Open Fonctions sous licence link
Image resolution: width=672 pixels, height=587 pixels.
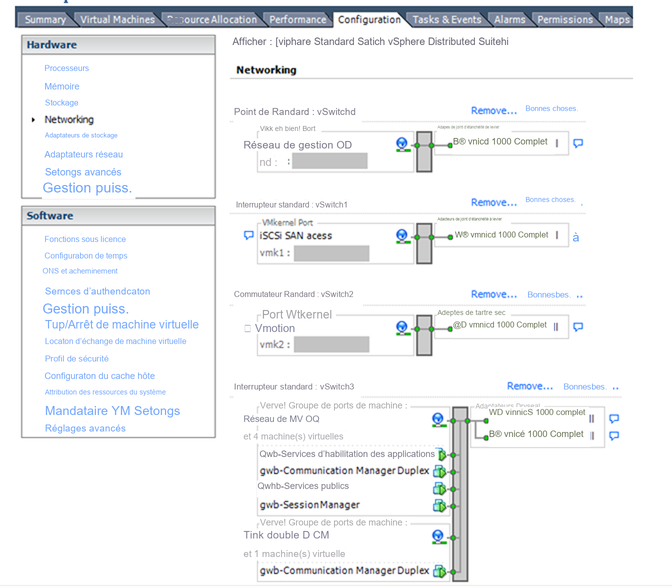[85, 239]
